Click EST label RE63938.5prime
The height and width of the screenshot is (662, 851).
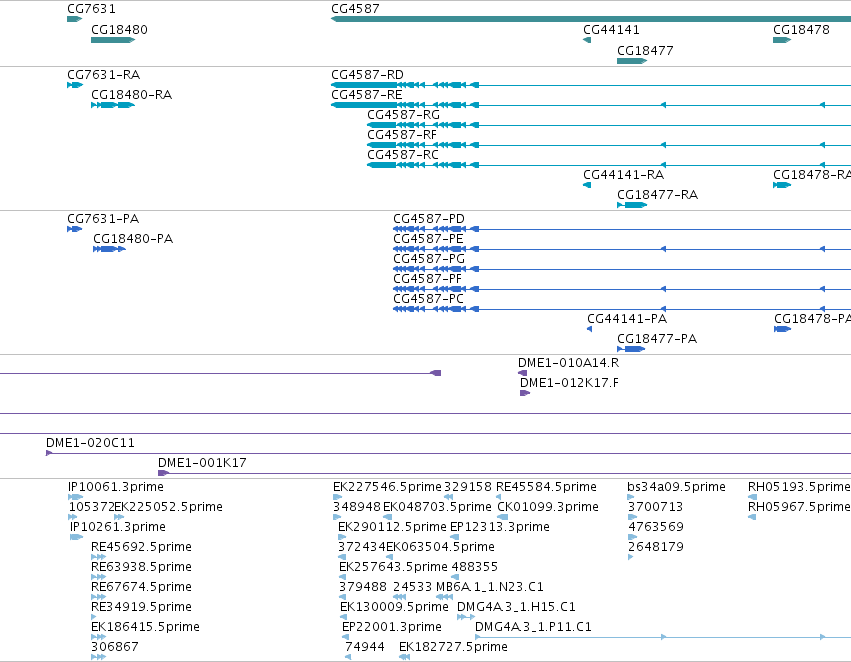141,568
